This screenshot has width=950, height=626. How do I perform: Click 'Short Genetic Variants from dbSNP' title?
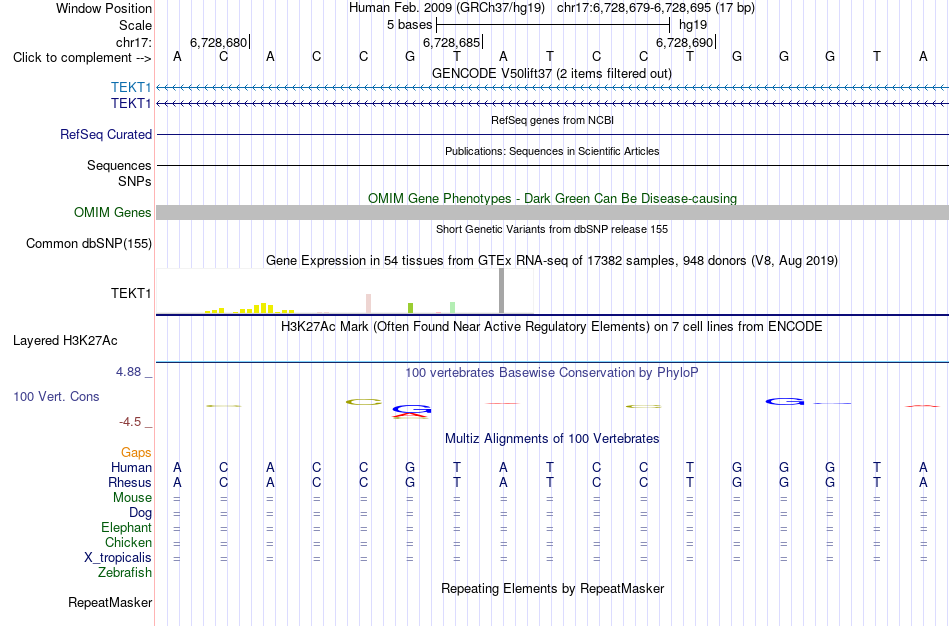click(x=552, y=229)
